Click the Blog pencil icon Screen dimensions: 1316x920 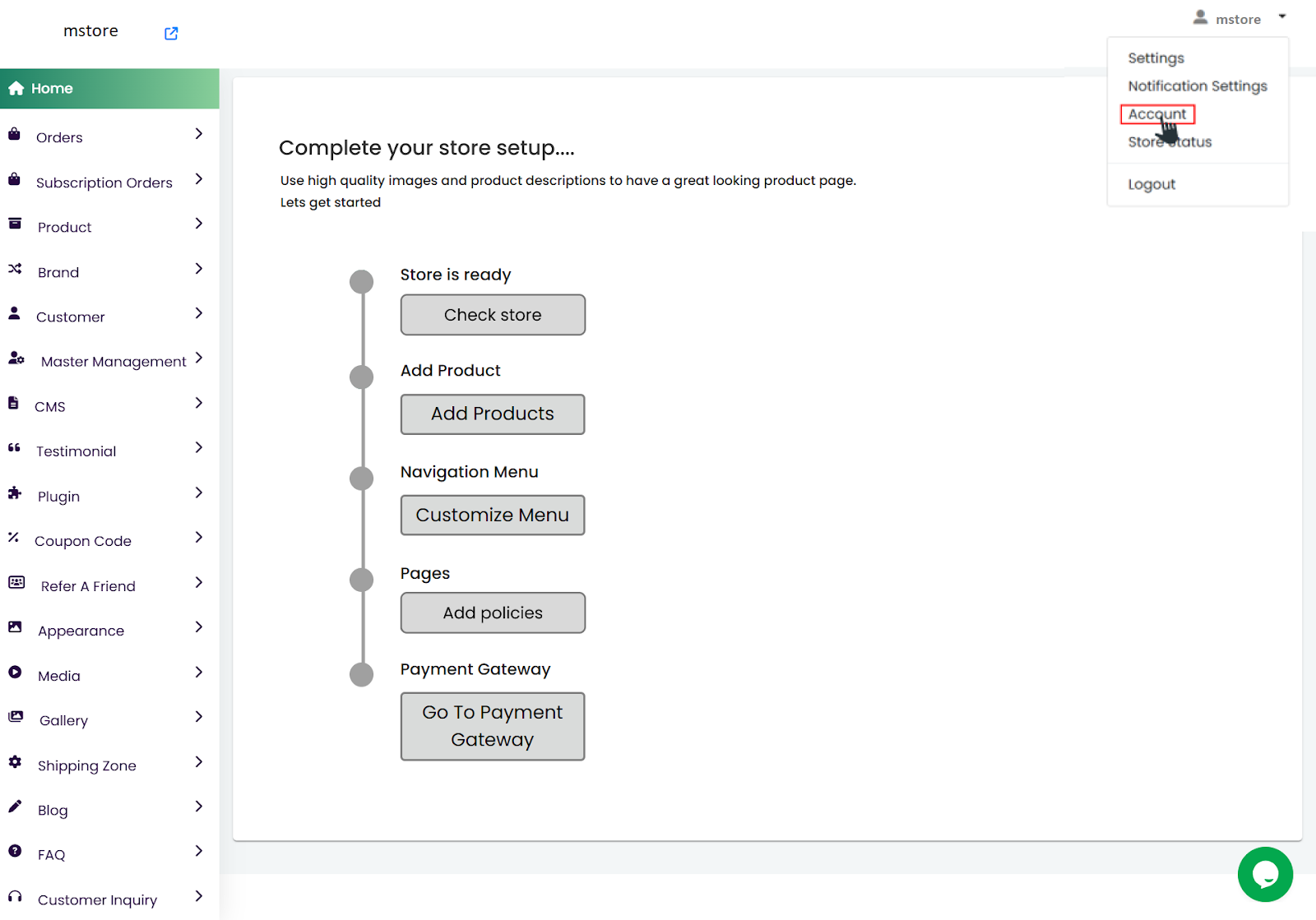15,807
